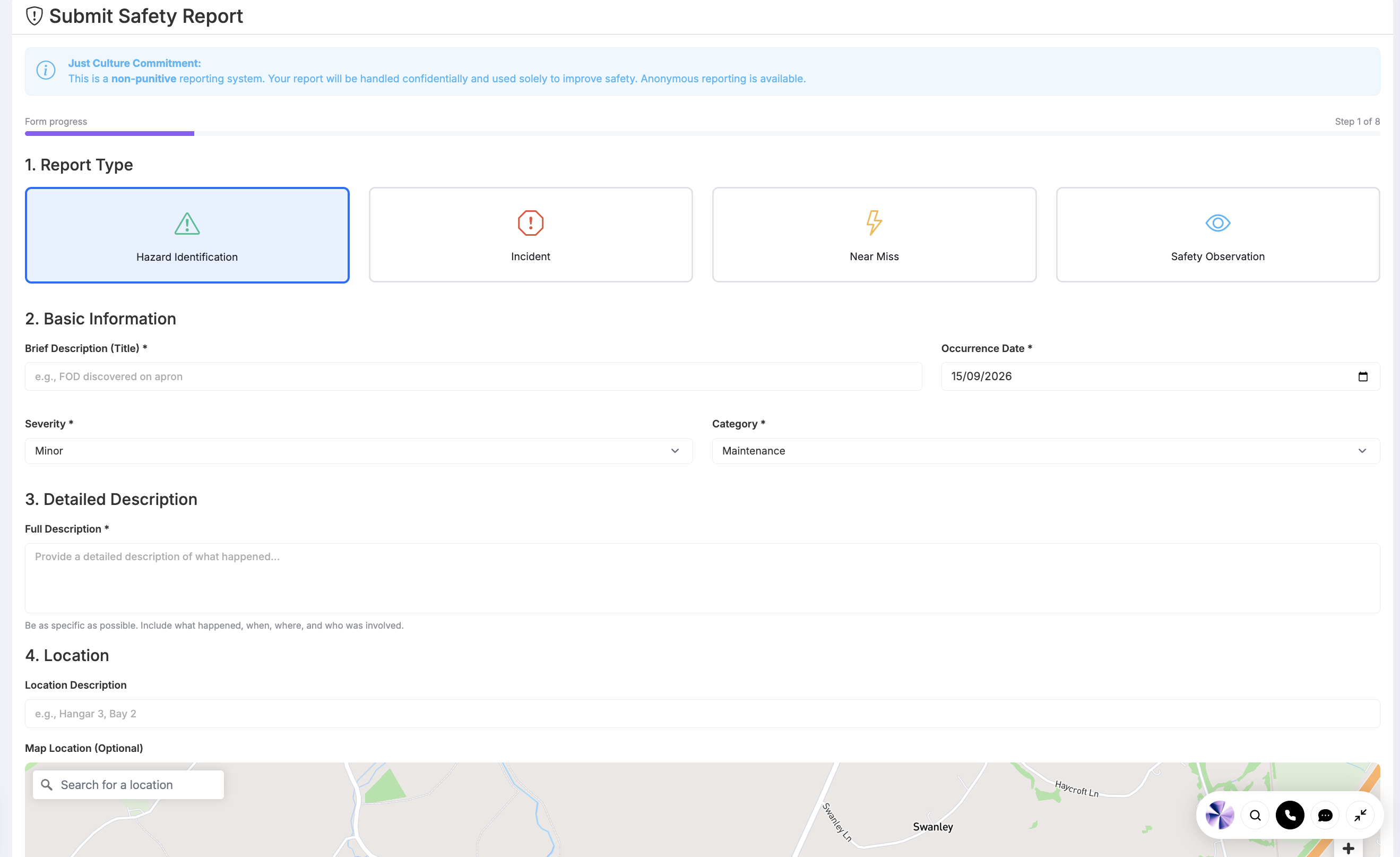Click the Form progress bar
Viewport: 1400px width, 857px height.
point(702,134)
